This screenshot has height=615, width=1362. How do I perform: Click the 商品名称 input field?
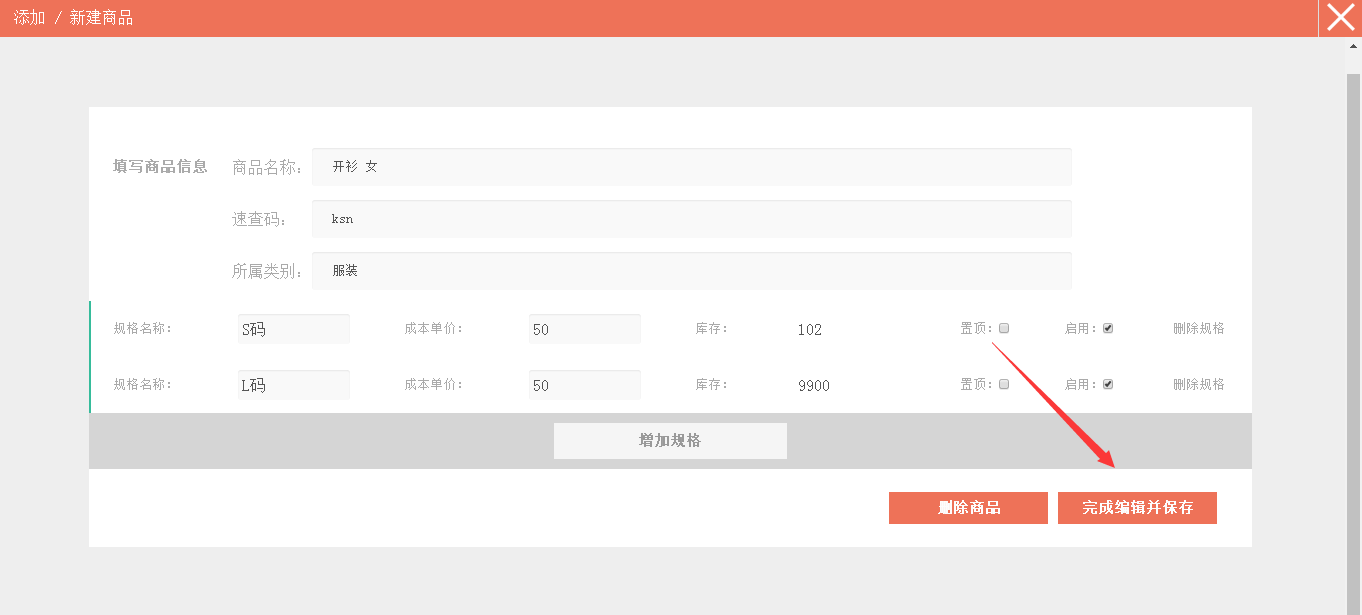(691, 167)
